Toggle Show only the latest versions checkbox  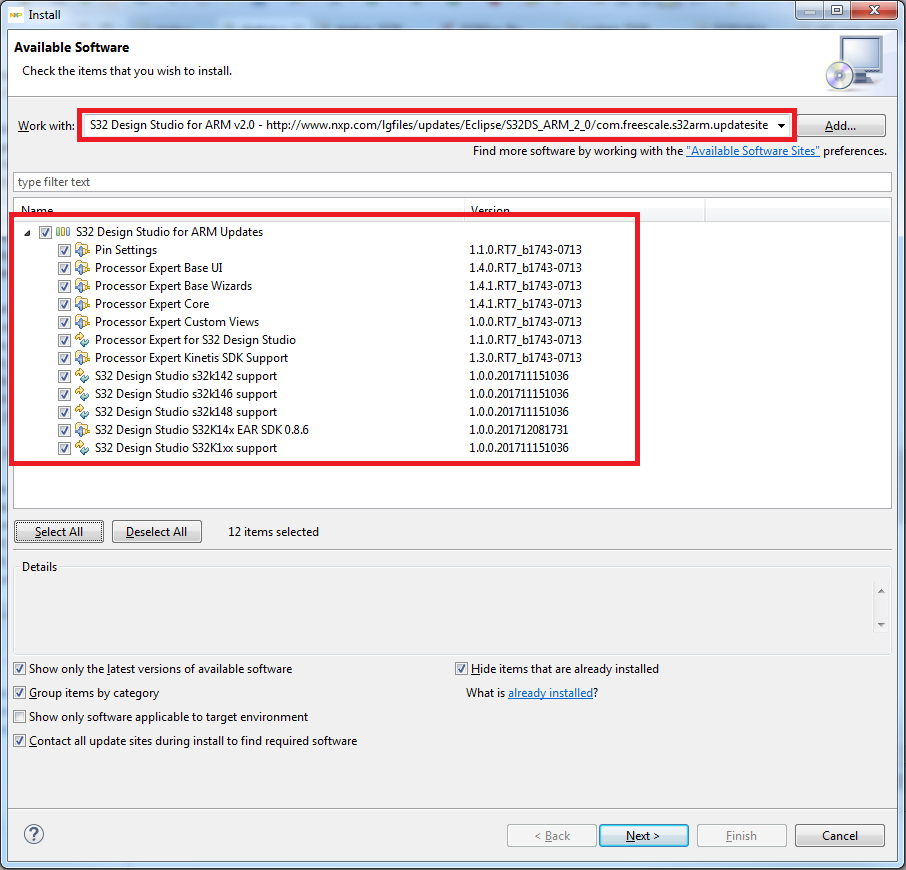coord(20,668)
